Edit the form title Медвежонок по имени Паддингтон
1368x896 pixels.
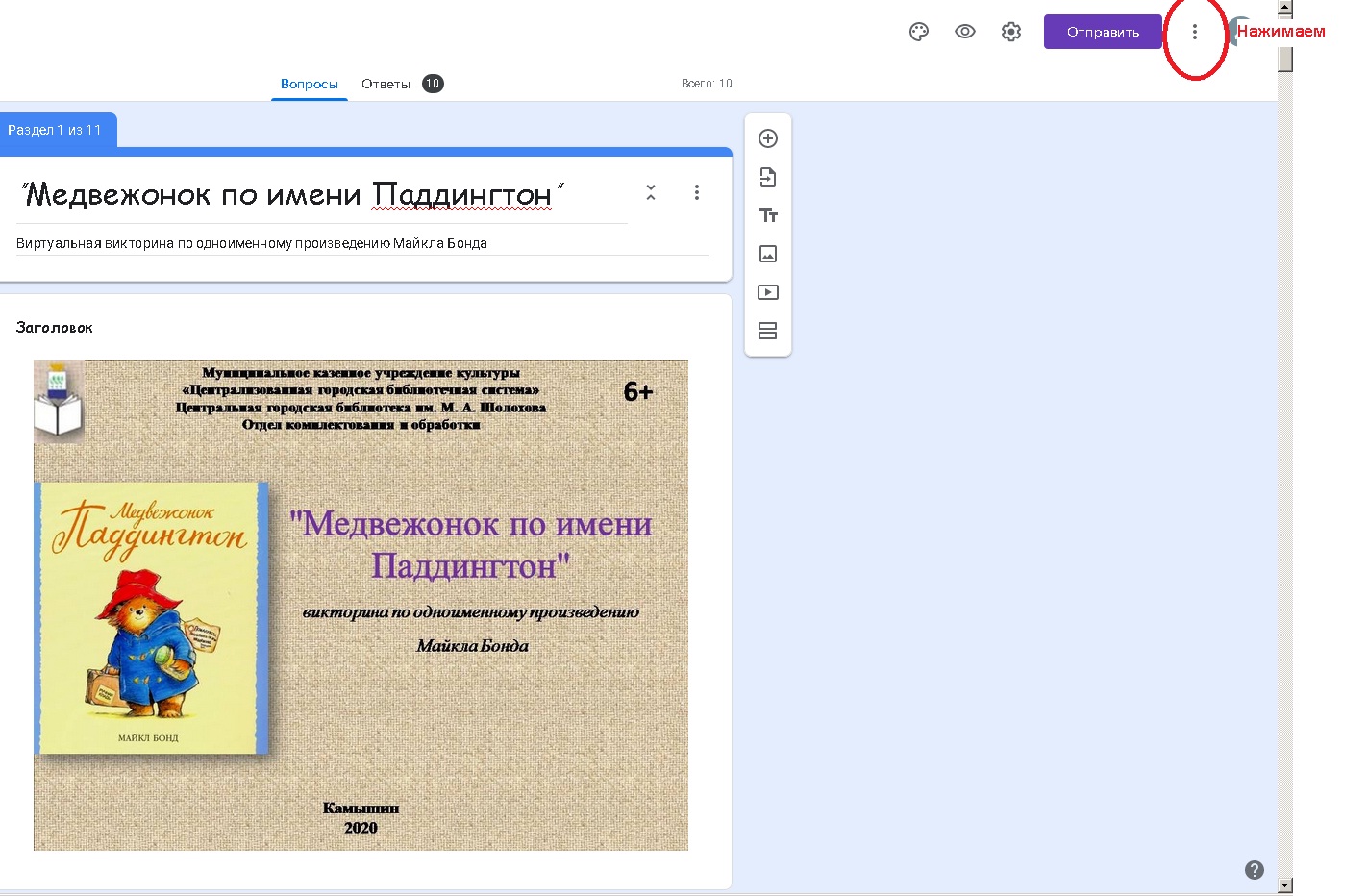tap(292, 195)
